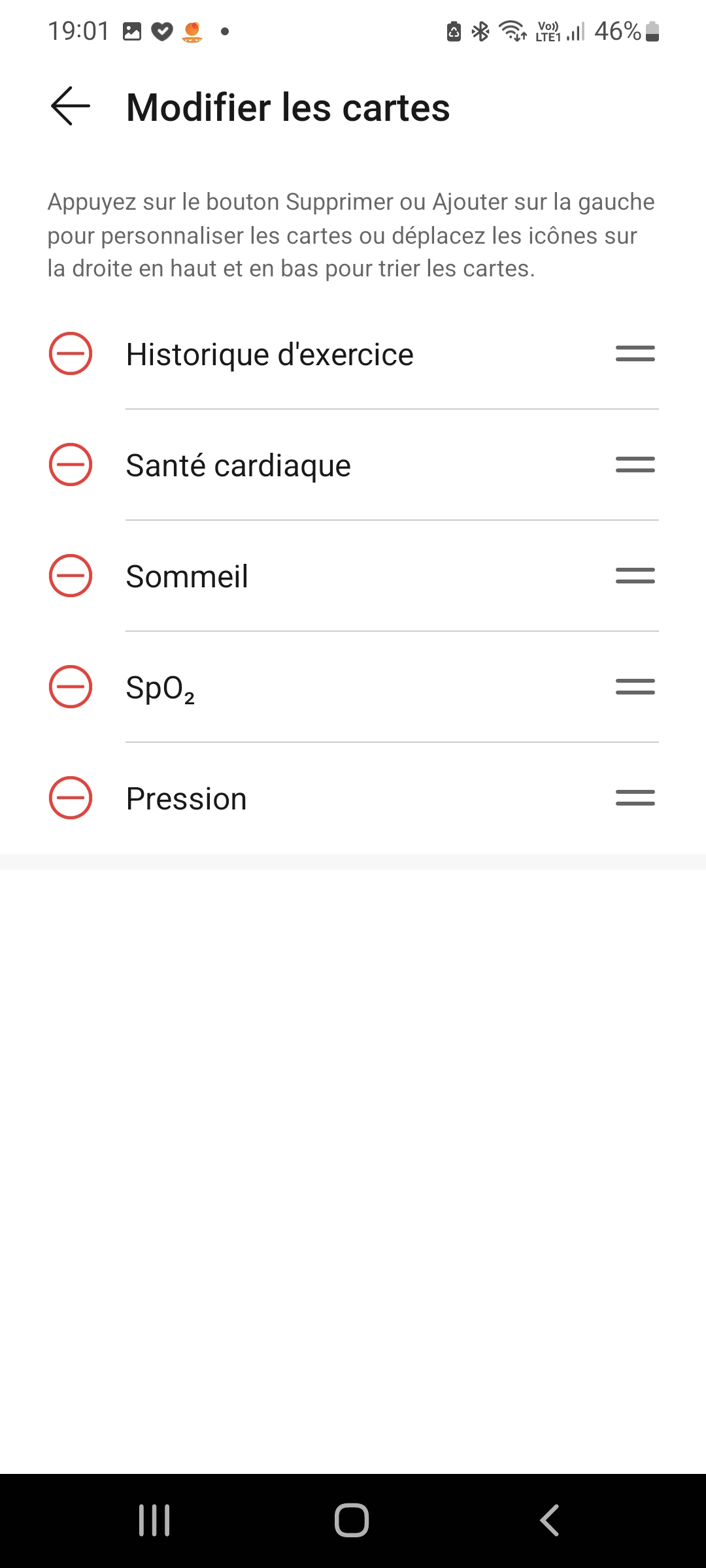Select the Santé cardiaque list entry
Screen dimensions: 706x1568
[x=238, y=466]
